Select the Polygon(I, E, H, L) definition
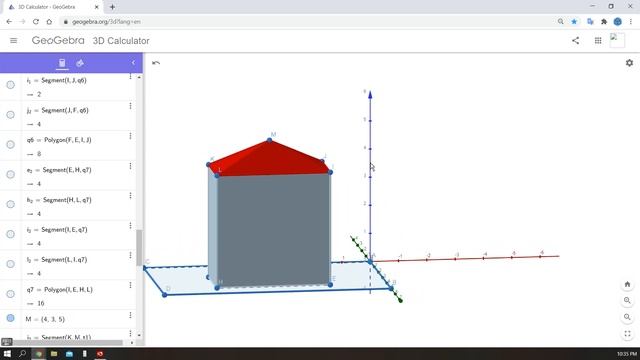 [60, 289]
